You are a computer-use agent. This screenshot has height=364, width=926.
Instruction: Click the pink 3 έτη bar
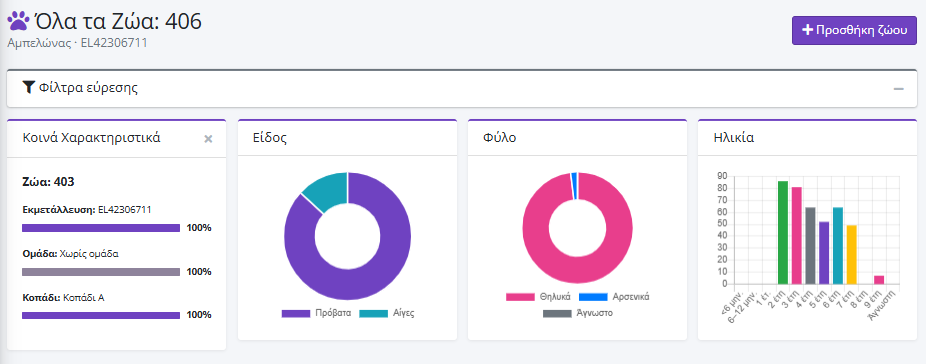pos(797,235)
